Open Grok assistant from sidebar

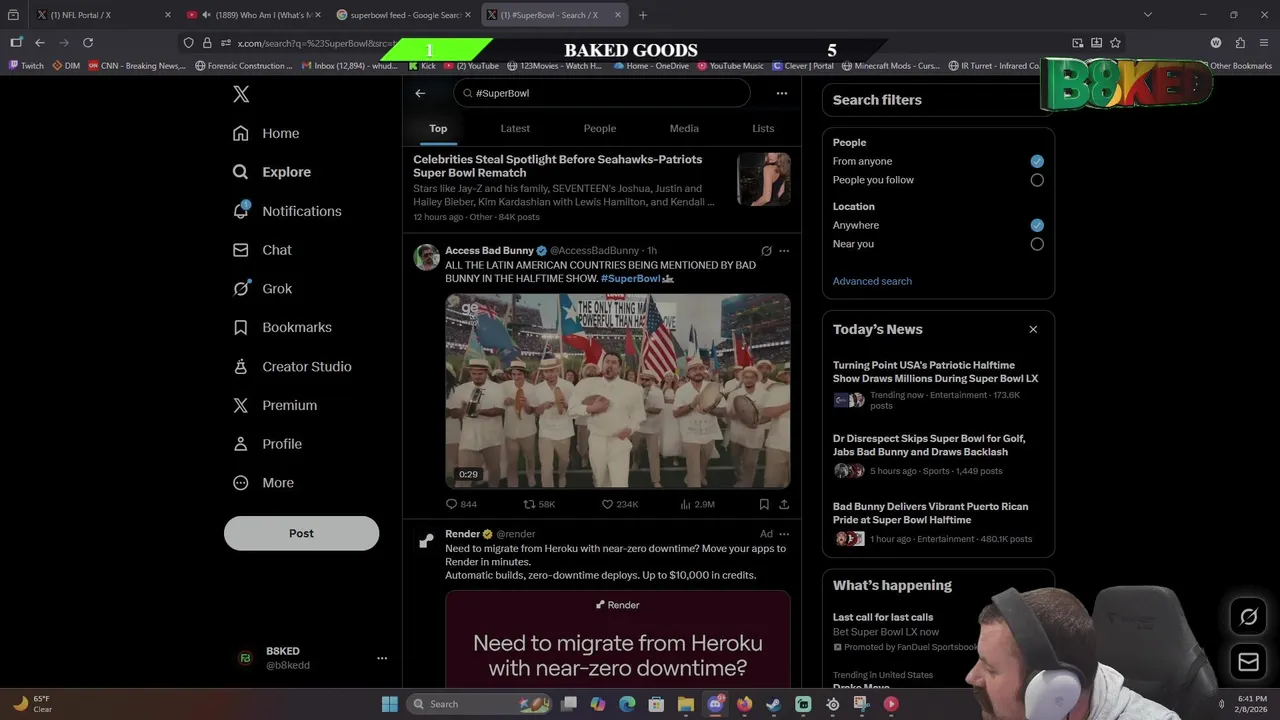click(262, 288)
